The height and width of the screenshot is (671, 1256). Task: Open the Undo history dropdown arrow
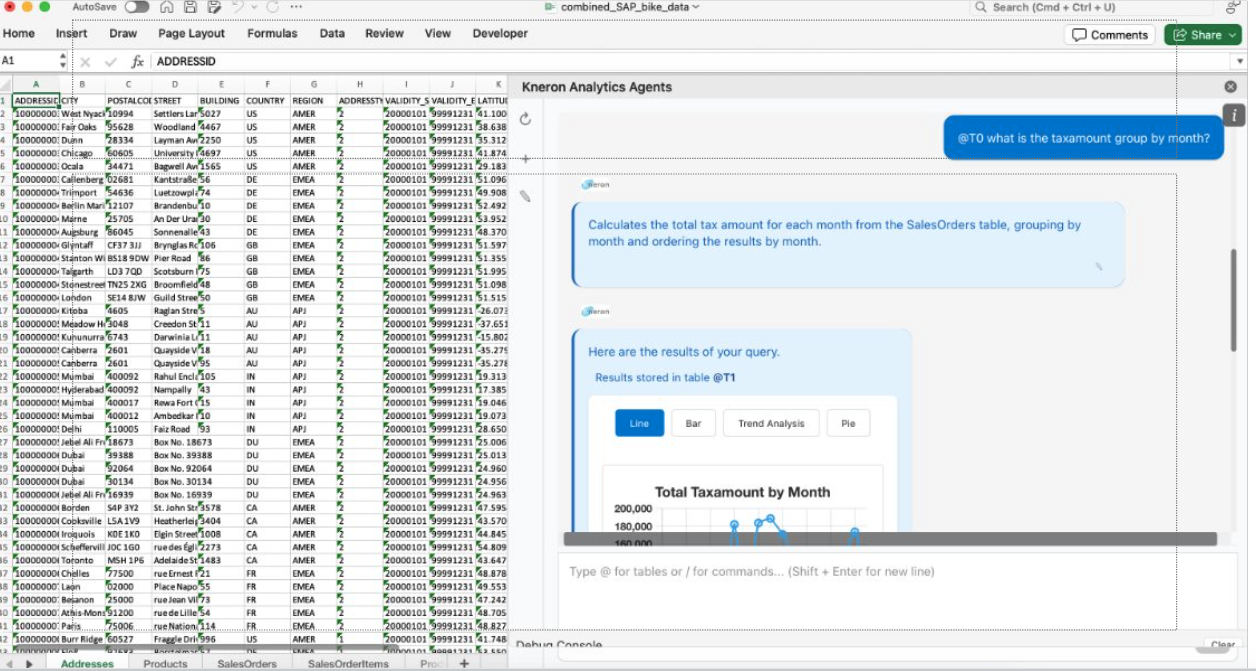[x=253, y=7]
